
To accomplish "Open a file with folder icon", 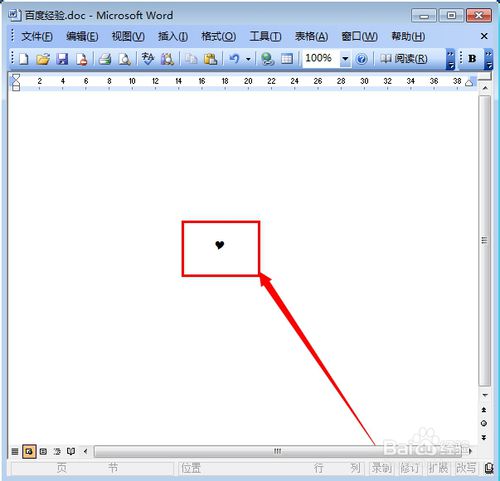I will click(43, 59).
